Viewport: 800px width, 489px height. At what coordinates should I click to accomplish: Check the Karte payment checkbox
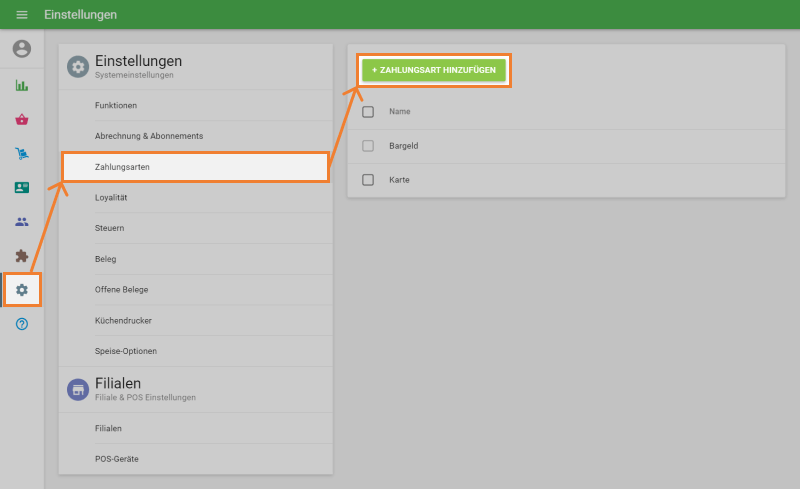click(x=368, y=180)
